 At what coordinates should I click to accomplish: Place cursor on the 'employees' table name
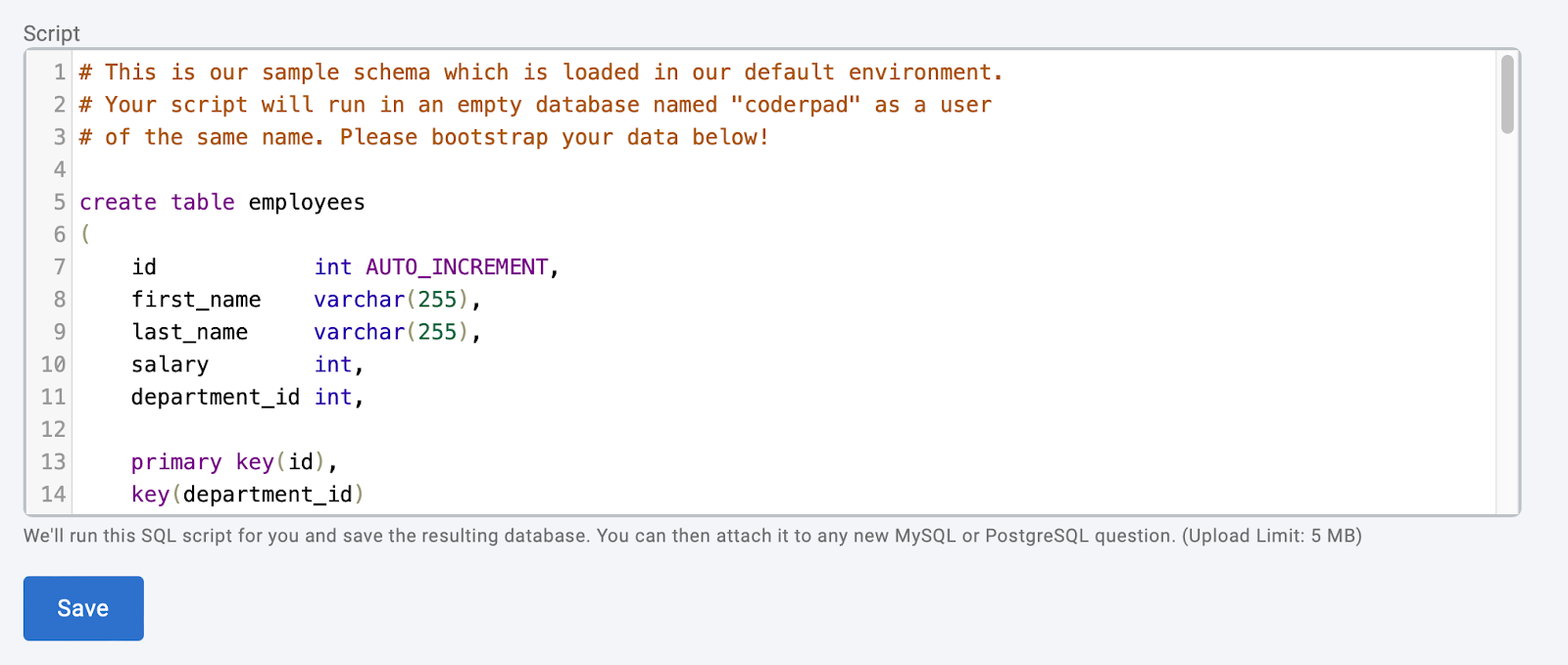point(306,202)
